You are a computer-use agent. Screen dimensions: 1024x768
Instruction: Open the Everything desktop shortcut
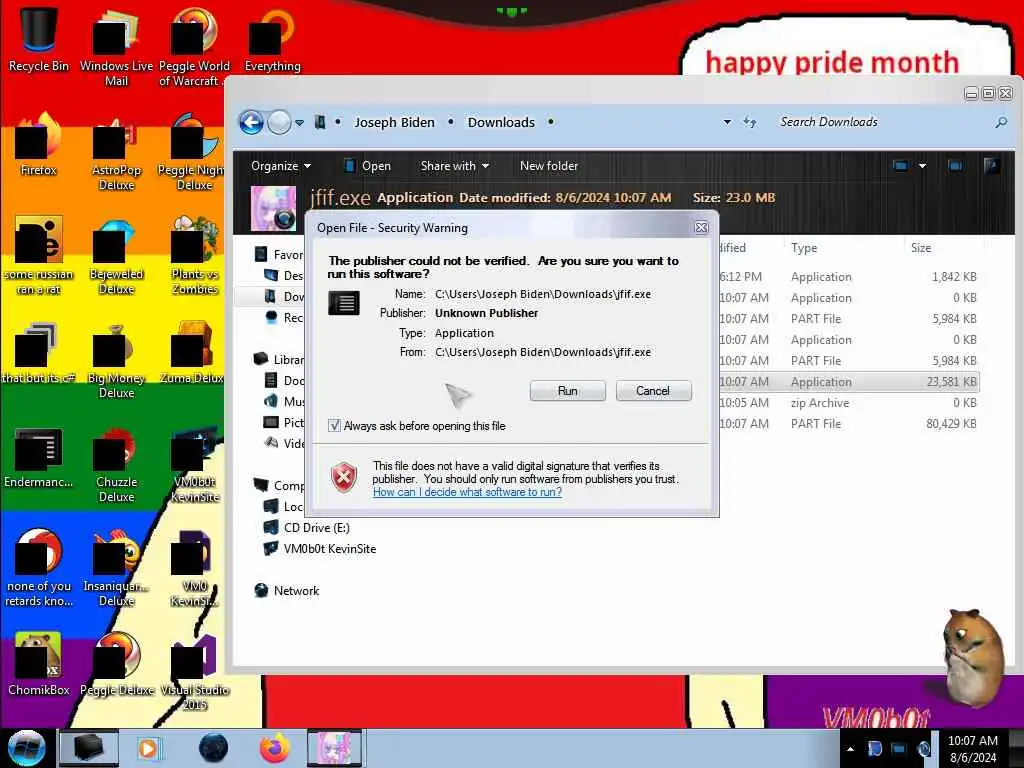272,39
